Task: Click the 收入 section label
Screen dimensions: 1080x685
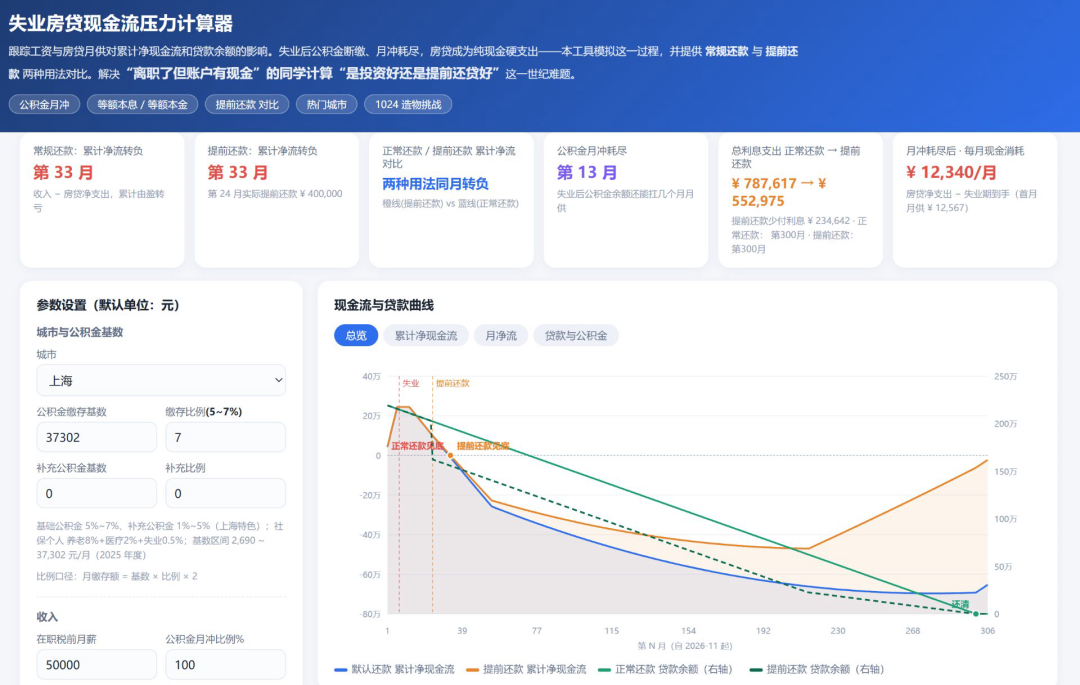Action: (47, 617)
